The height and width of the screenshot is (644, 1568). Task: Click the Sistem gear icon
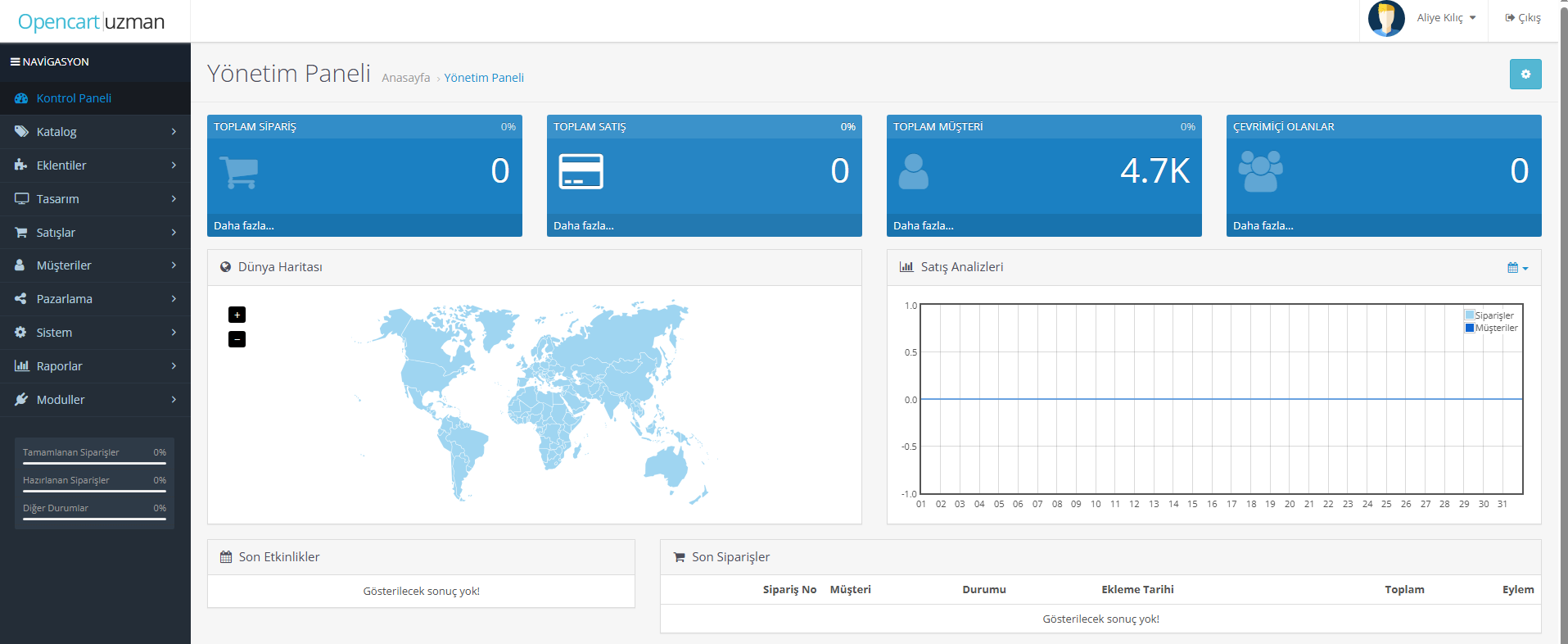(x=20, y=333)
